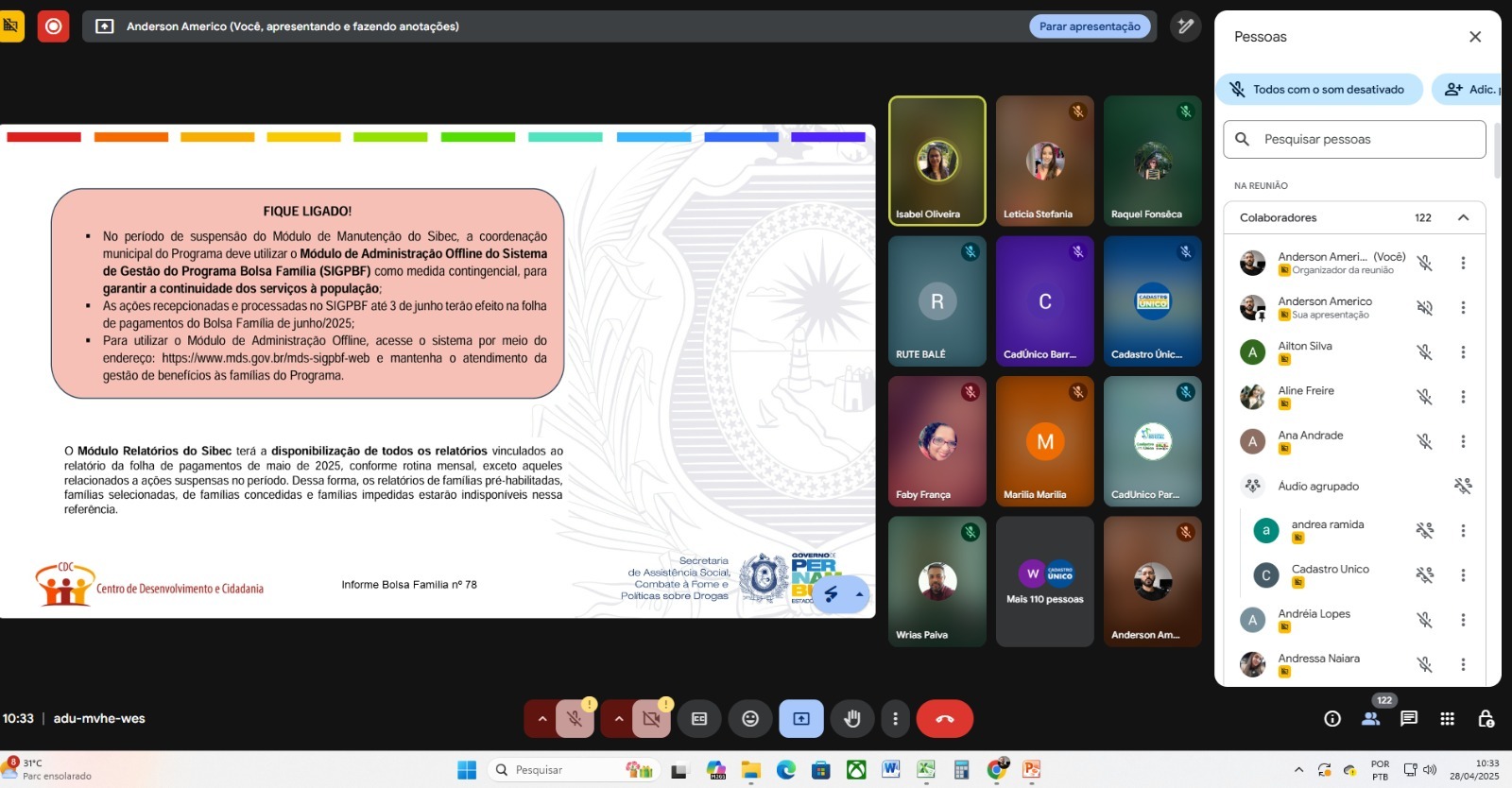The width and height of the screenshot is (1512, 788).
Task: Open meeting details info icon
Action: point(1332,719)
